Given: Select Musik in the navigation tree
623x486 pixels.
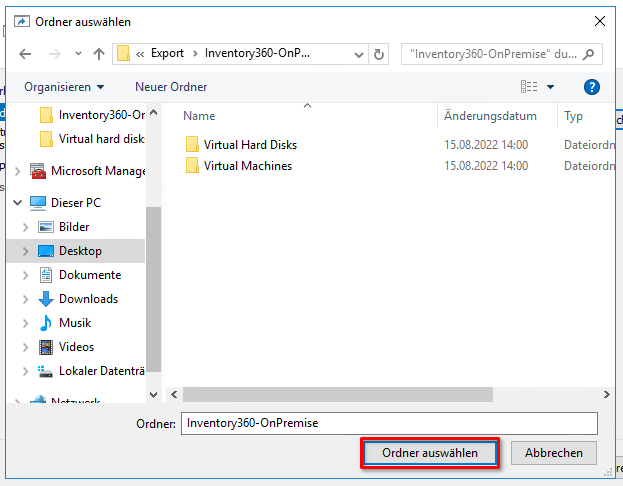Looking at the screenshot, I should tap(75, 323).
